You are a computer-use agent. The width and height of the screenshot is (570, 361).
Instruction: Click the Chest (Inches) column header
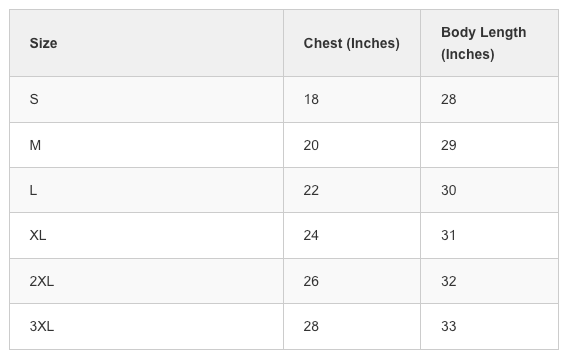click(352, 43)
